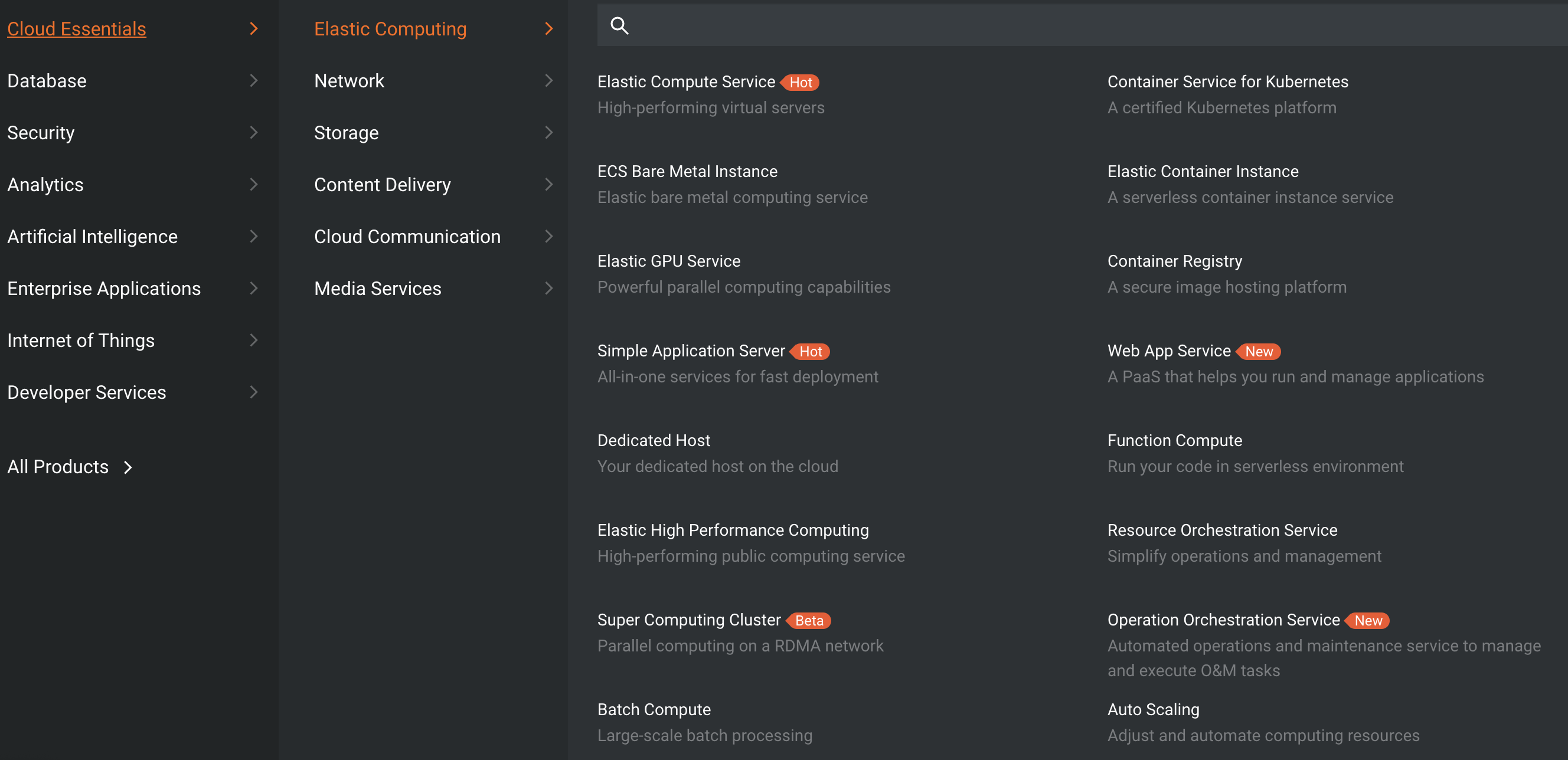Click the Hot badge beside Elastic Compute Service
The height and width of the screenshot is (760, 1568).
point(801,82)
